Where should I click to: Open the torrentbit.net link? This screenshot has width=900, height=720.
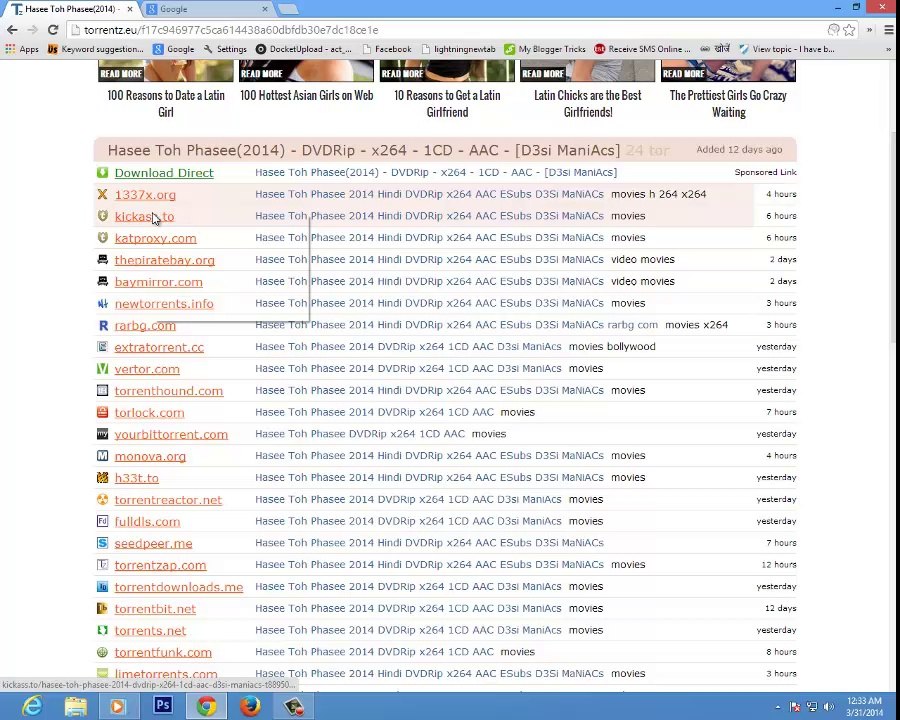point(155,609)
